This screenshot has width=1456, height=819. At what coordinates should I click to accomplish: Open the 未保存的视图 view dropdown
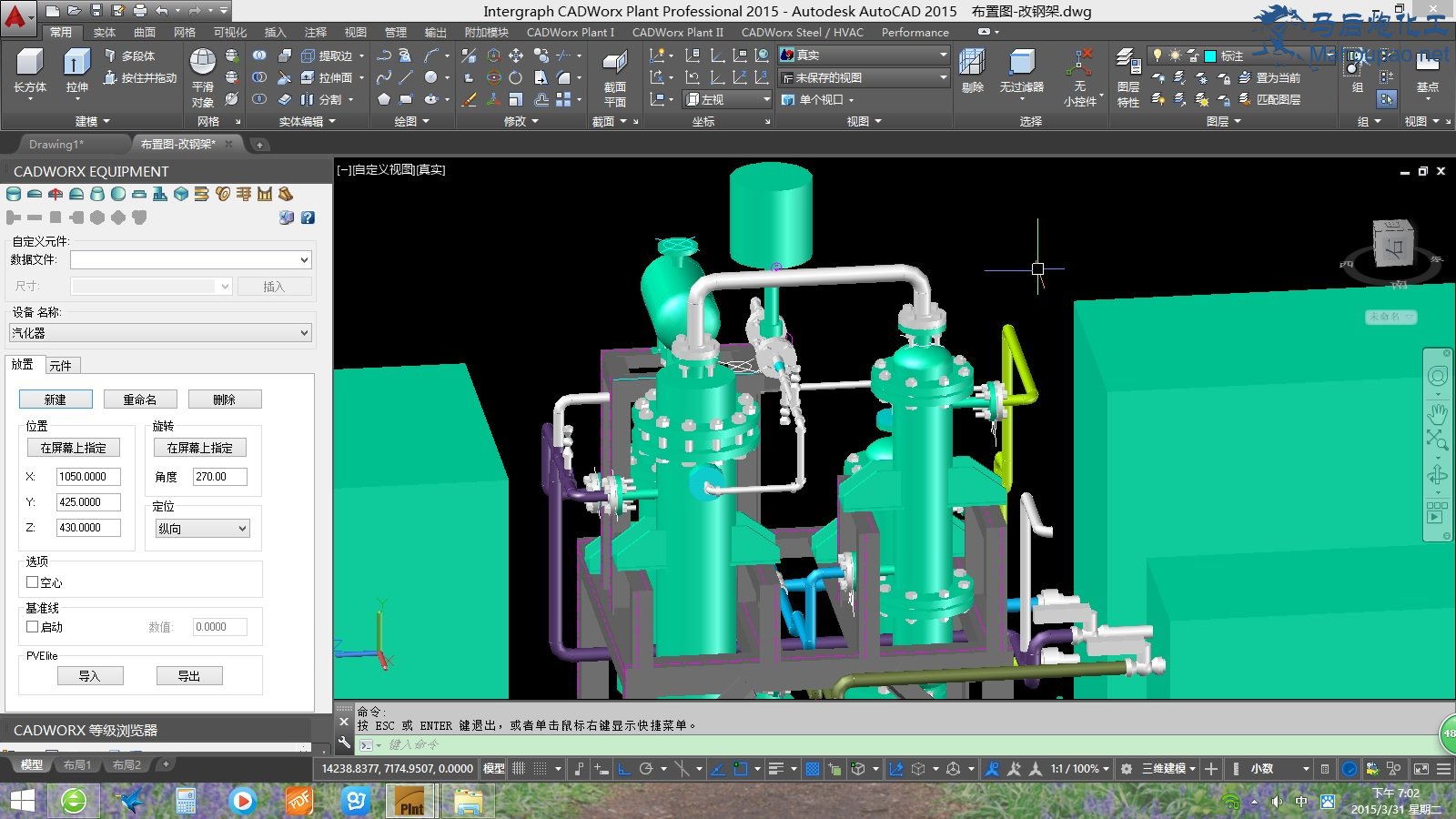[x=864, y=78]
